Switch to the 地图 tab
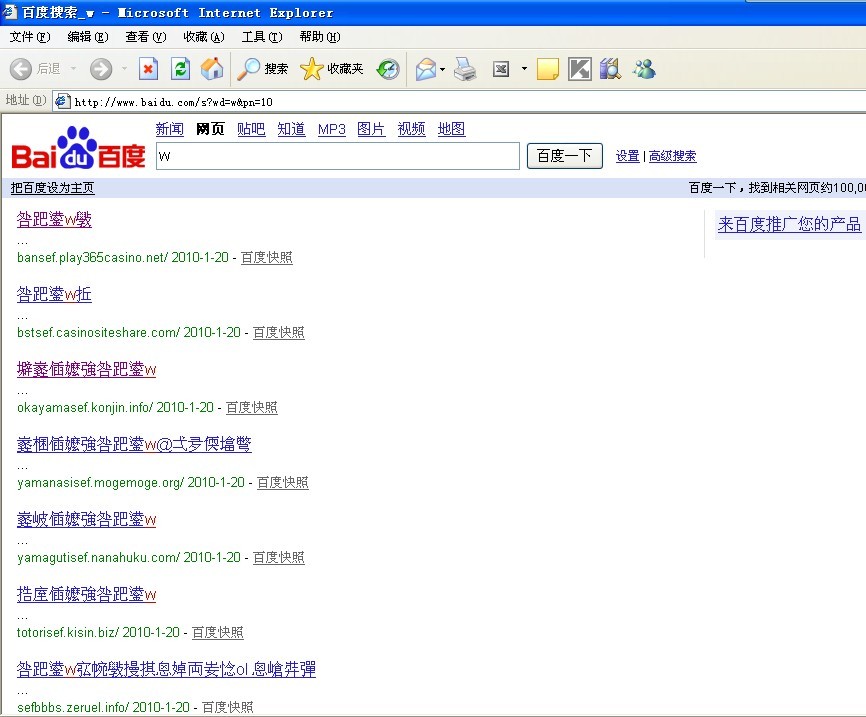 tap(451, 129)
